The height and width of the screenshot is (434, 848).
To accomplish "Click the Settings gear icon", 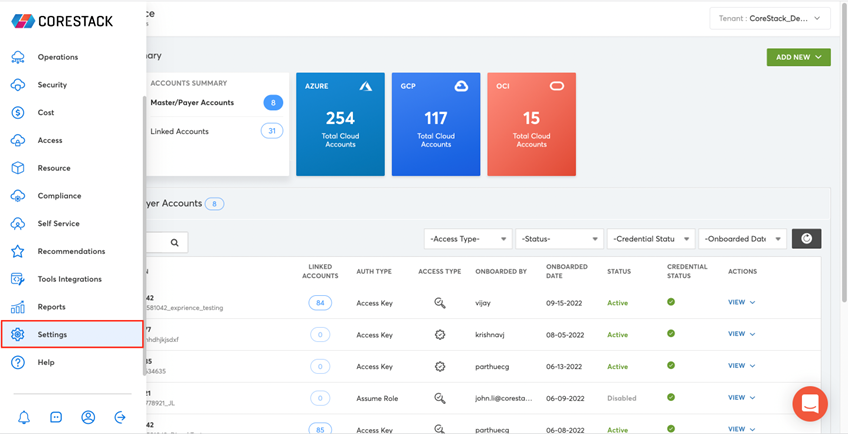I will [18, 334].
